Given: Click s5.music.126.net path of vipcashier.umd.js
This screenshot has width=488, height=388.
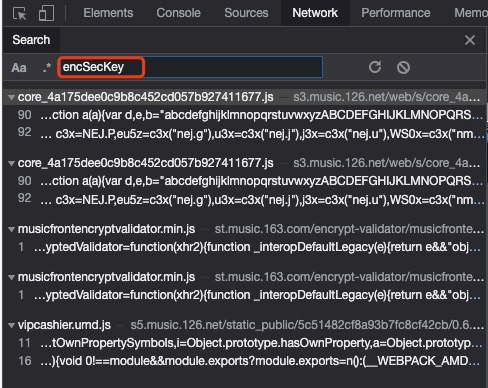Looking at the screenshot, I should (x=307, y=325).
